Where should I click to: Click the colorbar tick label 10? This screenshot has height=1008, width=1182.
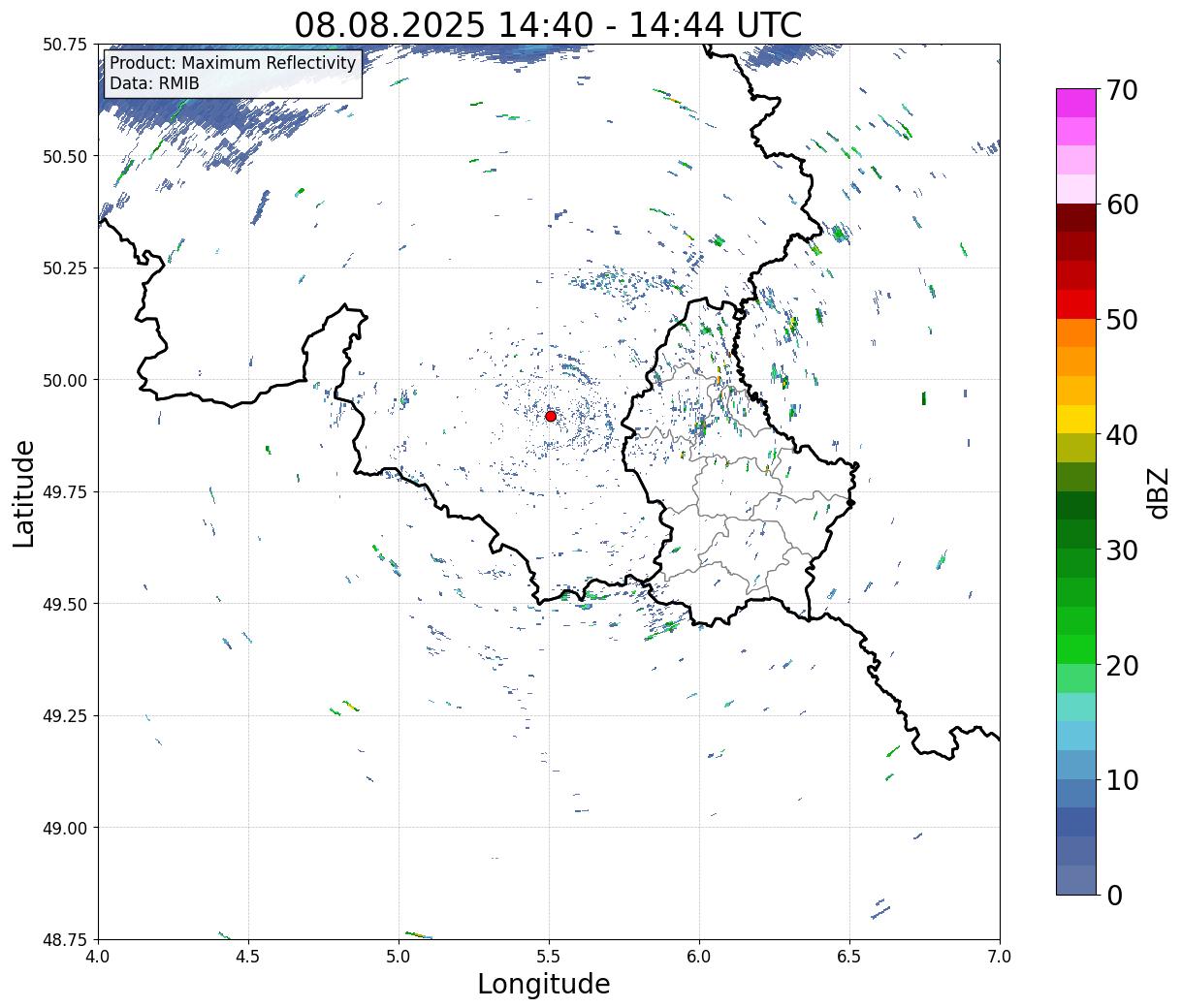point(1121,779)
